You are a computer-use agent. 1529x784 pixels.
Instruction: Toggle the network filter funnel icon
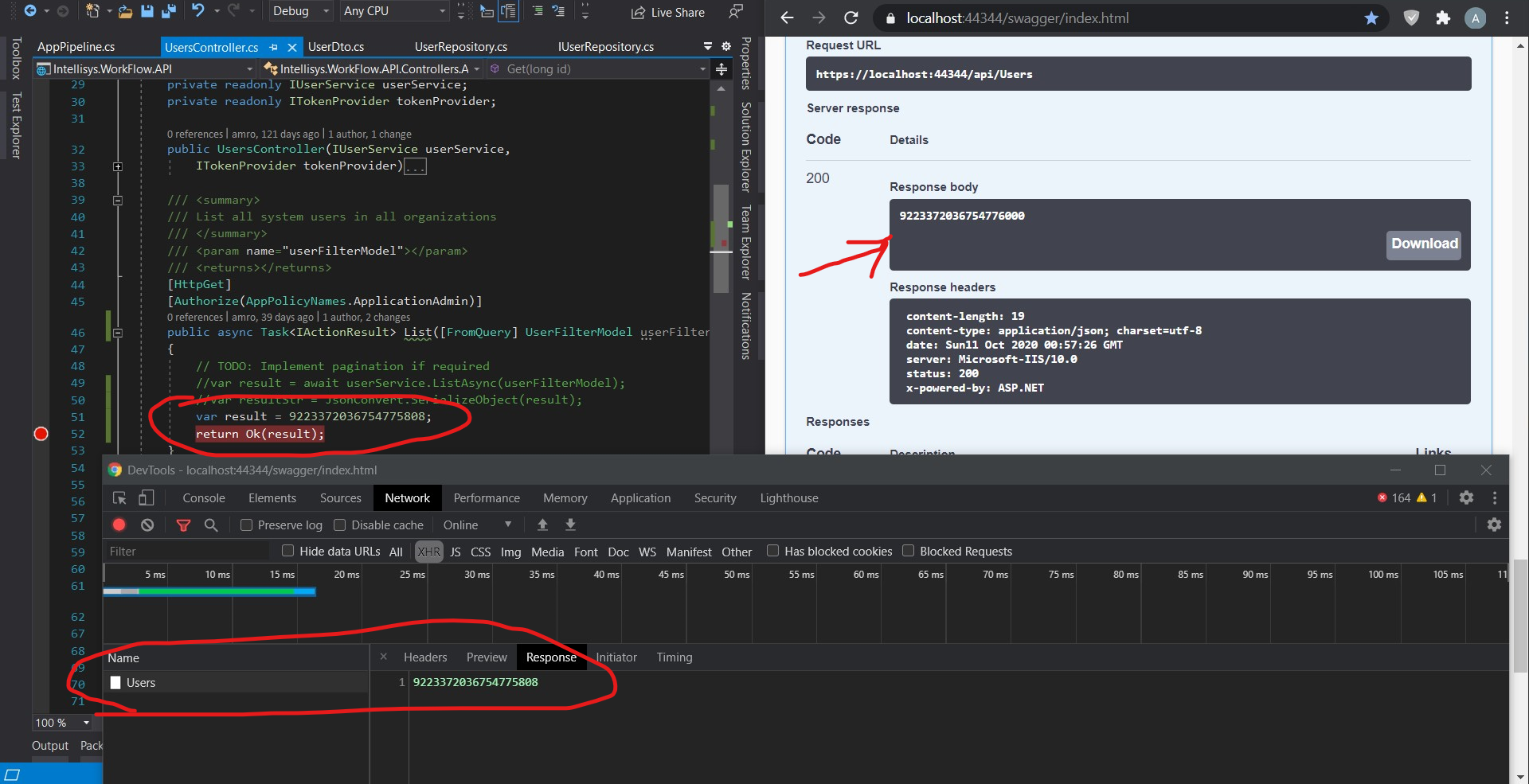(x=183, y=525)
